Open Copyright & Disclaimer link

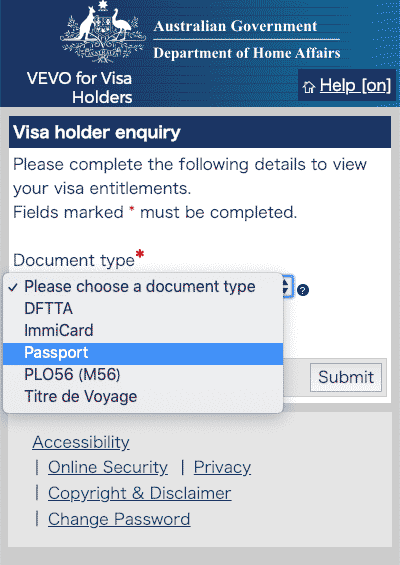click(x=139, y=493)
